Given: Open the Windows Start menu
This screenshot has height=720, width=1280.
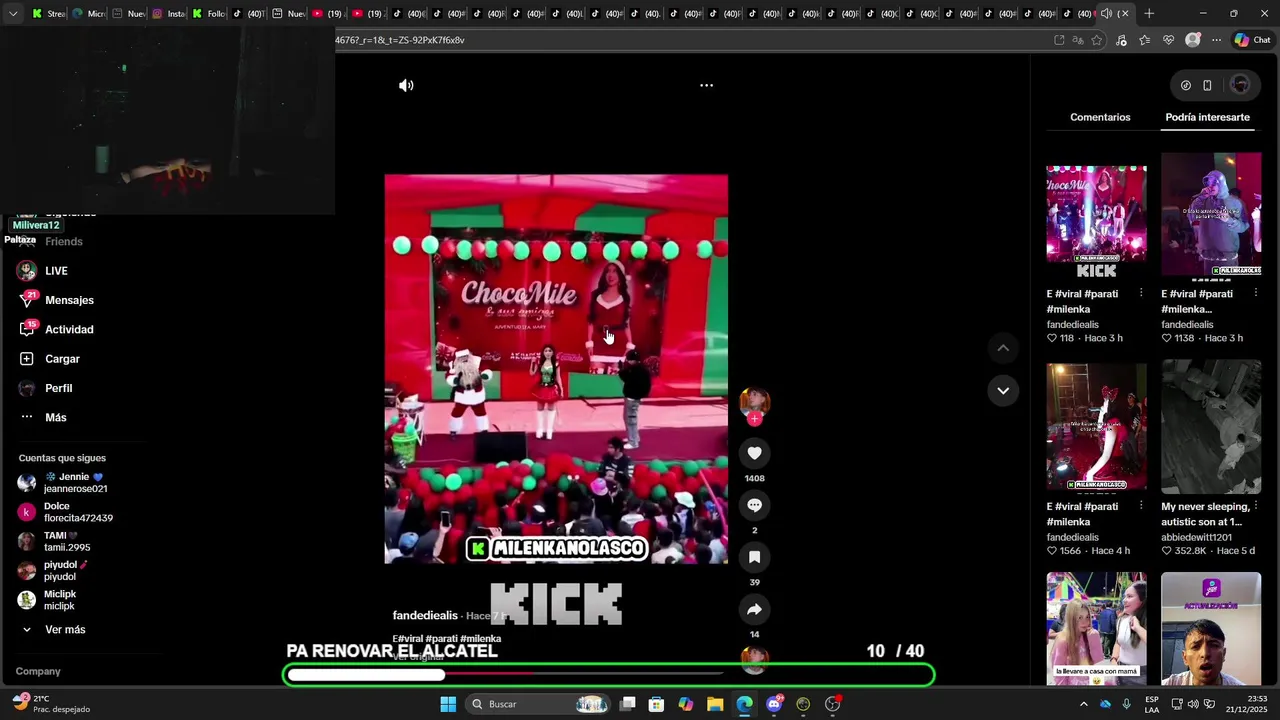Looking at the screenshot, I should click(x=448, y=704).
